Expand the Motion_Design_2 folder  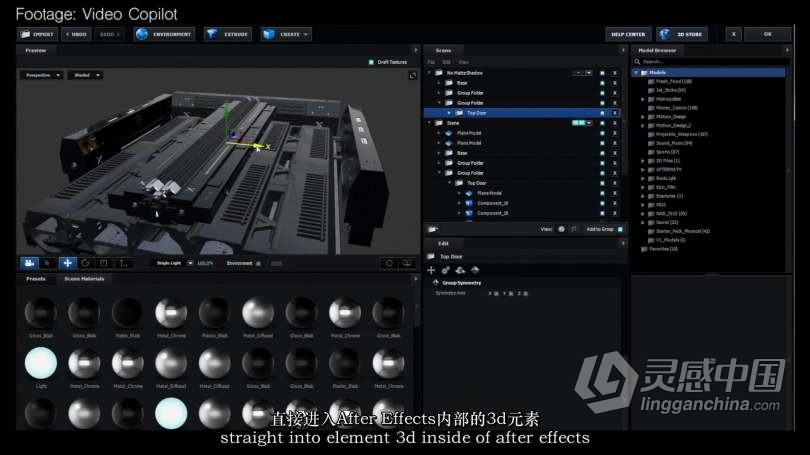pyautogui.click(x=643, y=125)
